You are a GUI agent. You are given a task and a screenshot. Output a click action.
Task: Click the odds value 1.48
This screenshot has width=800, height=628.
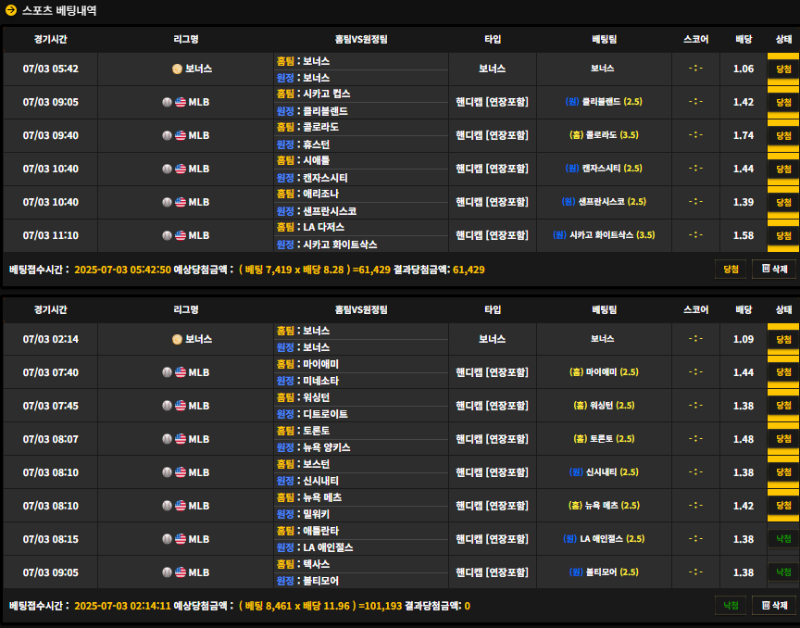pyautogui.click(x=743, y=439)
